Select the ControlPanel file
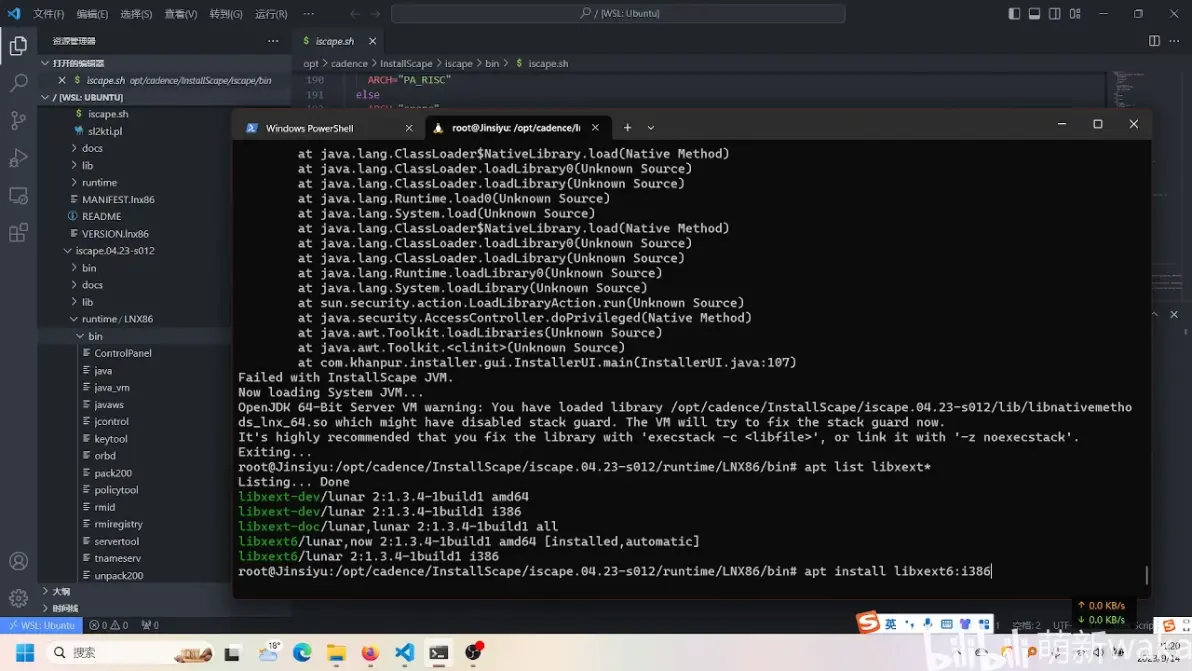The image size is (1192, 671). [x=122, y=353]
